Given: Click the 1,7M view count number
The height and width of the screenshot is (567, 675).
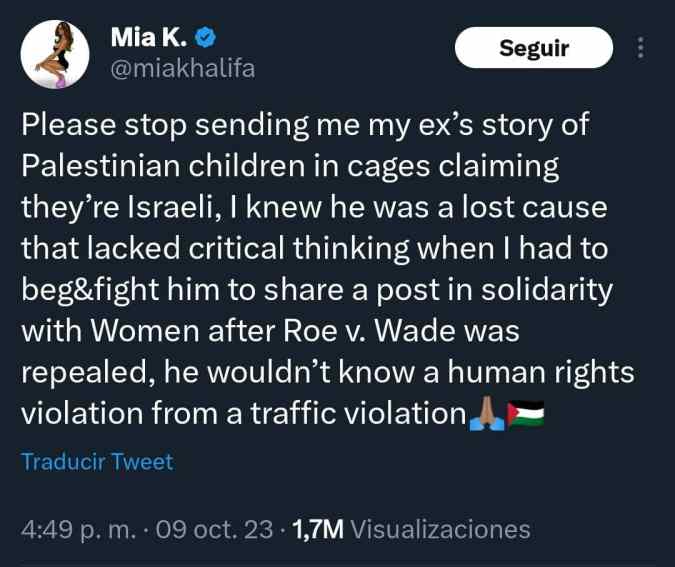Looking at the screenshot, I should pyautogui.click(x=317, y=529).
